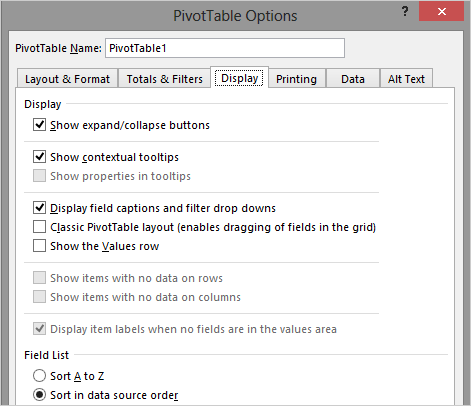Image resolution: width=471 pixels, height=406 pixels.
Task: Select the Display tab
Action: 239,78
